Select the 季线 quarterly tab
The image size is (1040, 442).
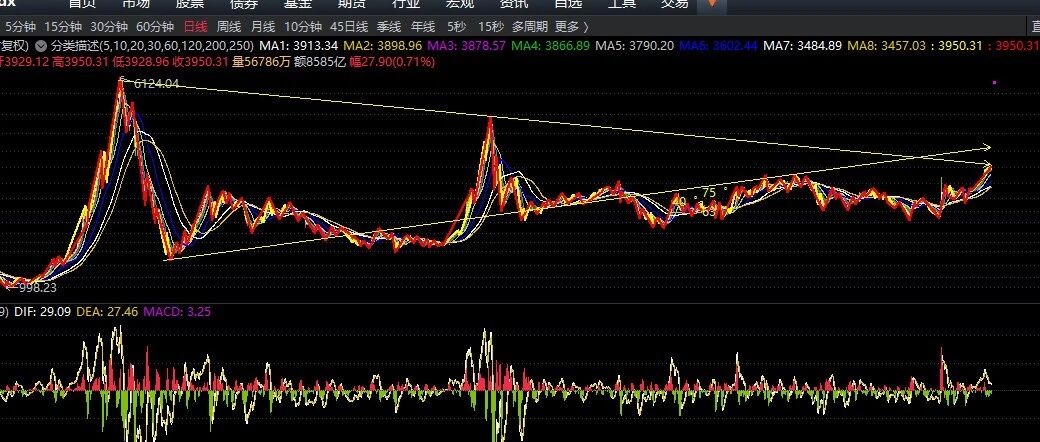[x=389, y=27]
